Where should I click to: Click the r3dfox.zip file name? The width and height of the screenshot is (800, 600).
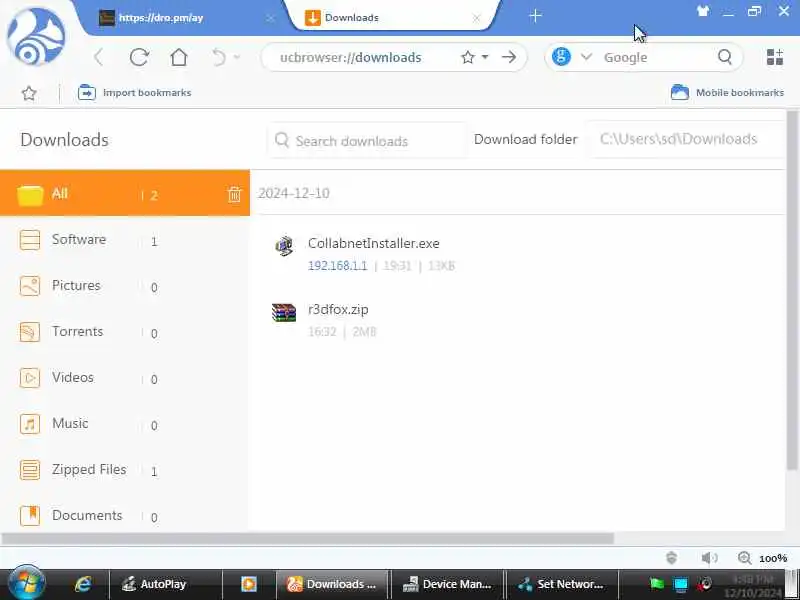[x=338, y=309]
